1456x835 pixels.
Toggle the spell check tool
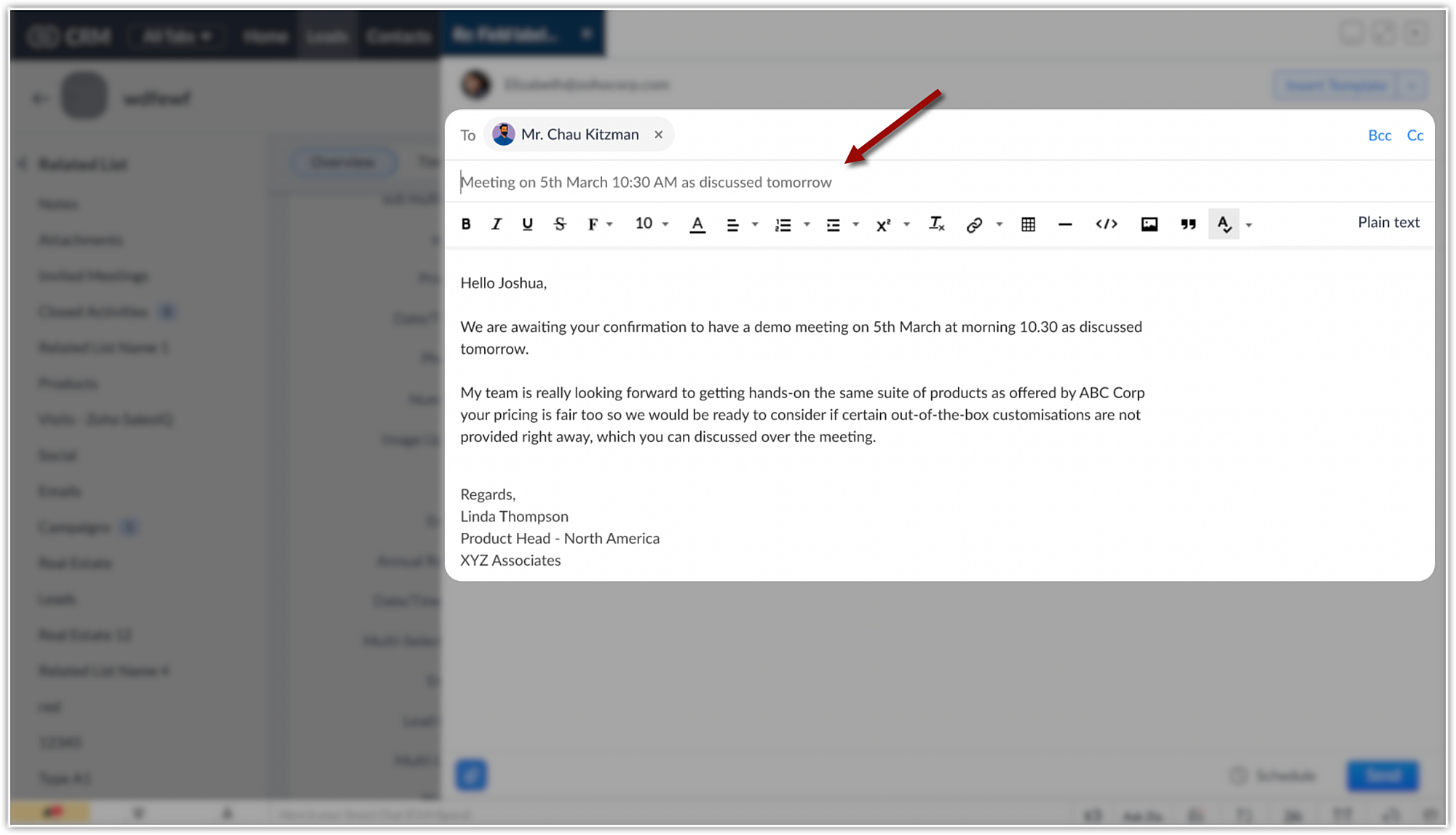1224,224
